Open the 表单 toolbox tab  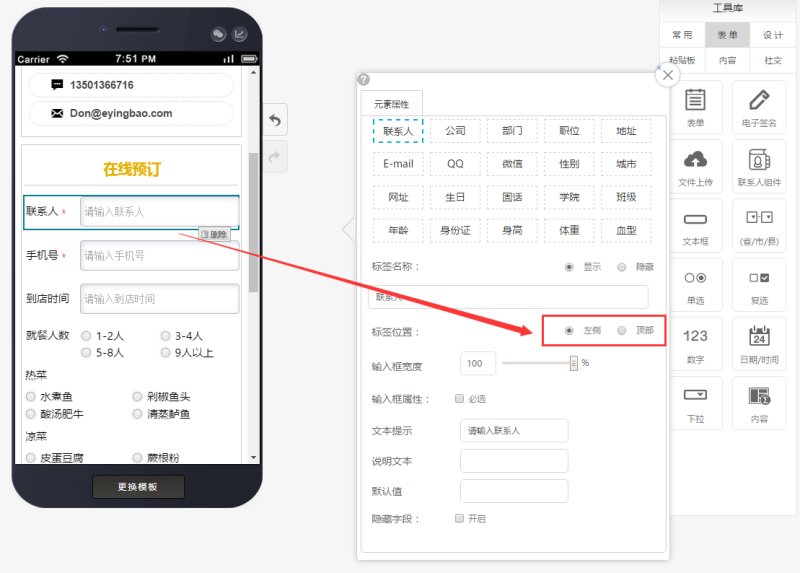(x=728, y=35)
